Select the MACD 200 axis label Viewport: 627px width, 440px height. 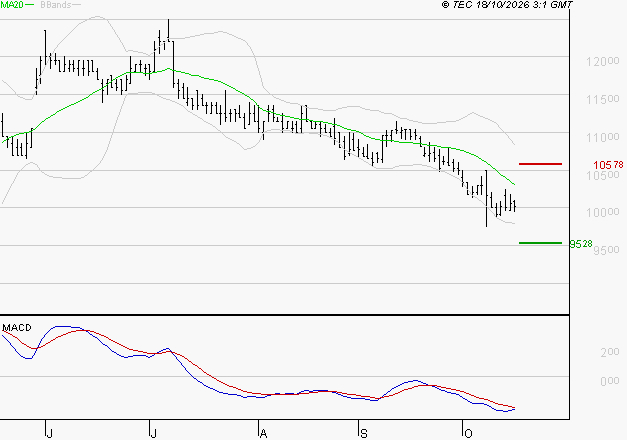[x=610, y=352]
